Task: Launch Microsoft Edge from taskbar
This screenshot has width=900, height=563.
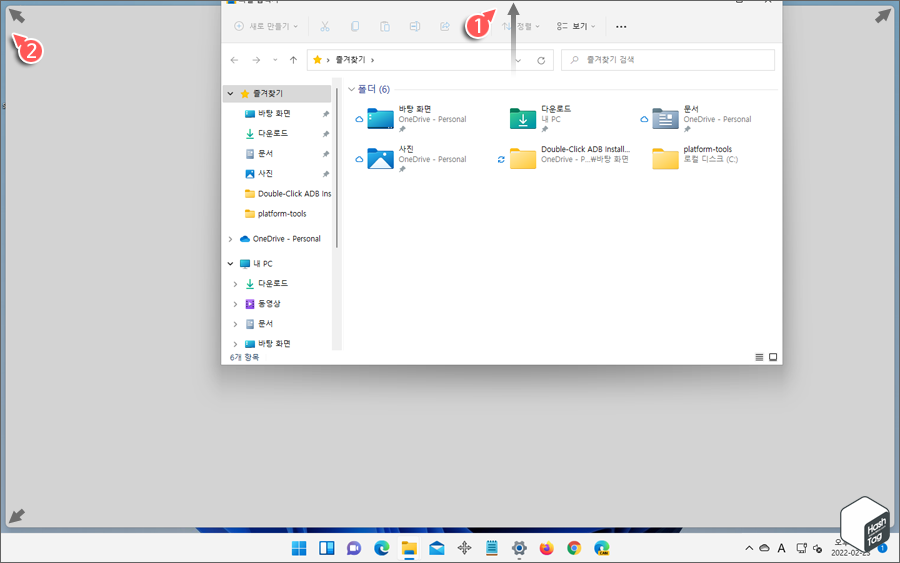Action: tap(382, 548)
